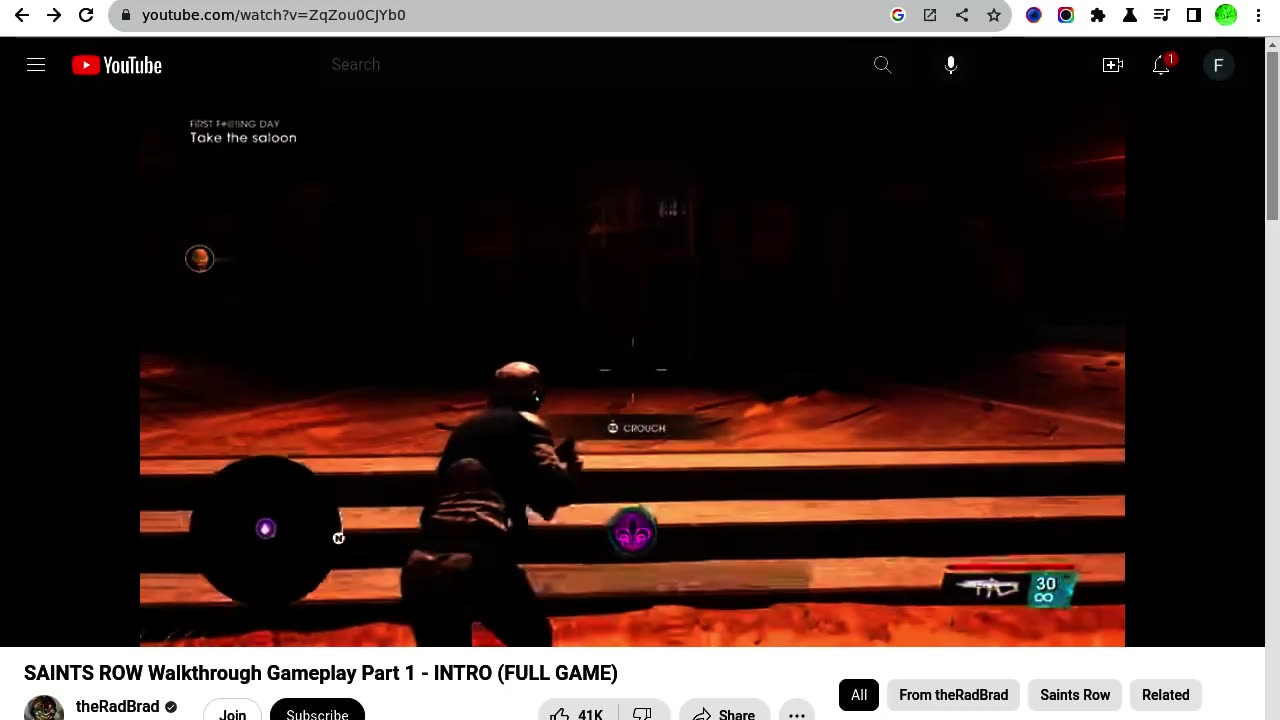Click the video player area
1280x720 pixels.
632,370
